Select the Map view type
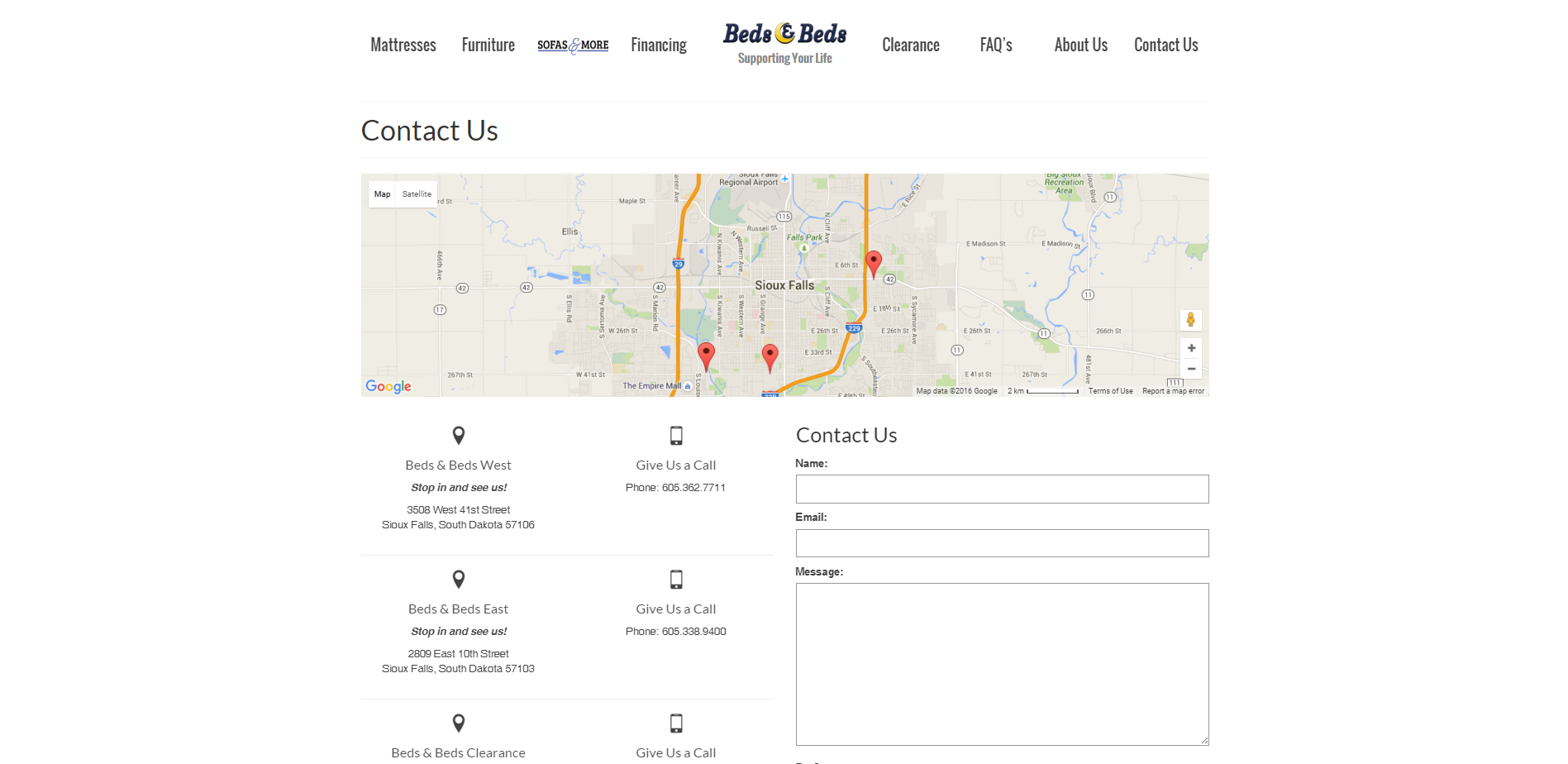Image resolution: width=1568 pixels, height=764 pixels. point(382,194)
